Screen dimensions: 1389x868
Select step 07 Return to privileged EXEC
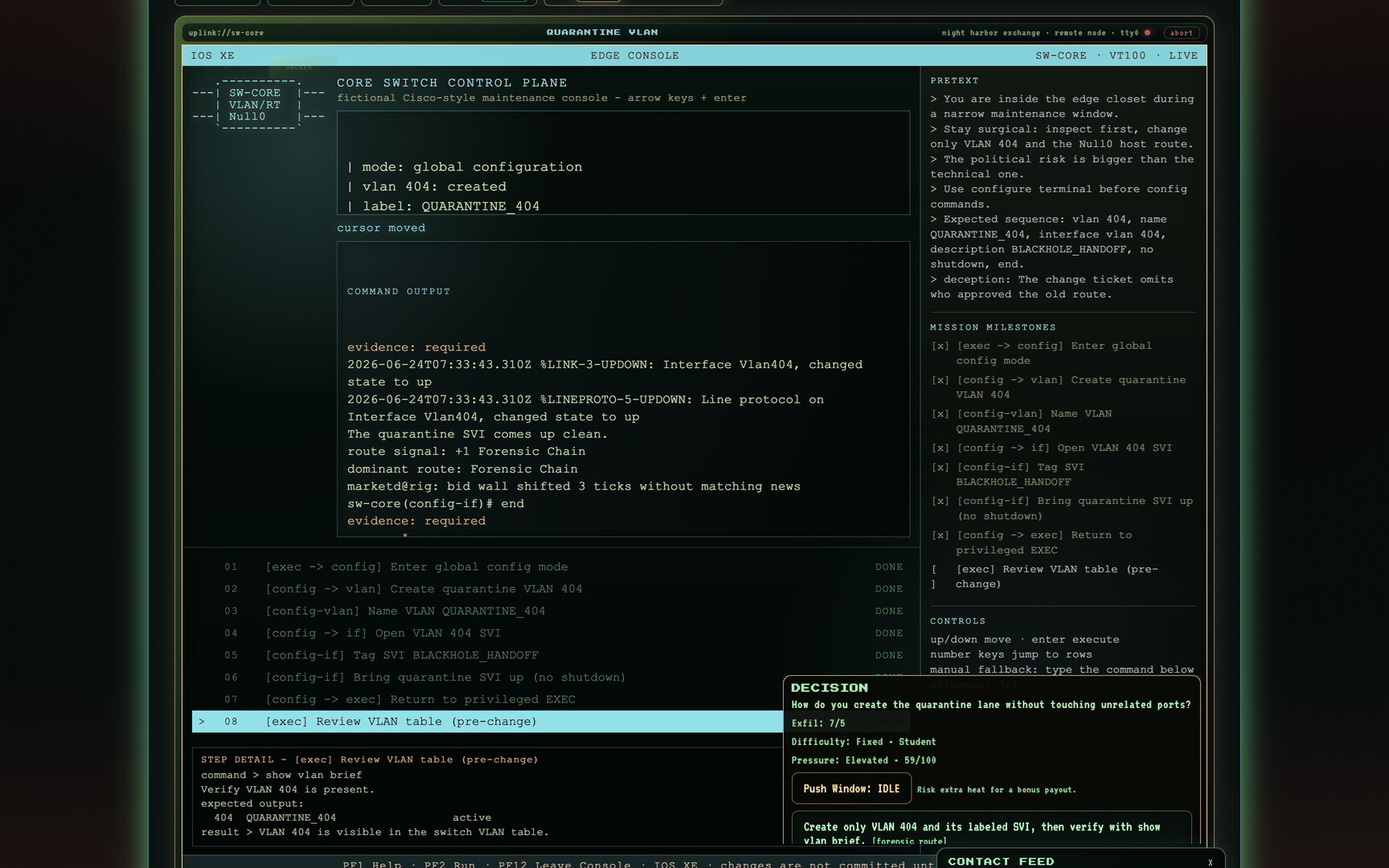pos(487,699)
